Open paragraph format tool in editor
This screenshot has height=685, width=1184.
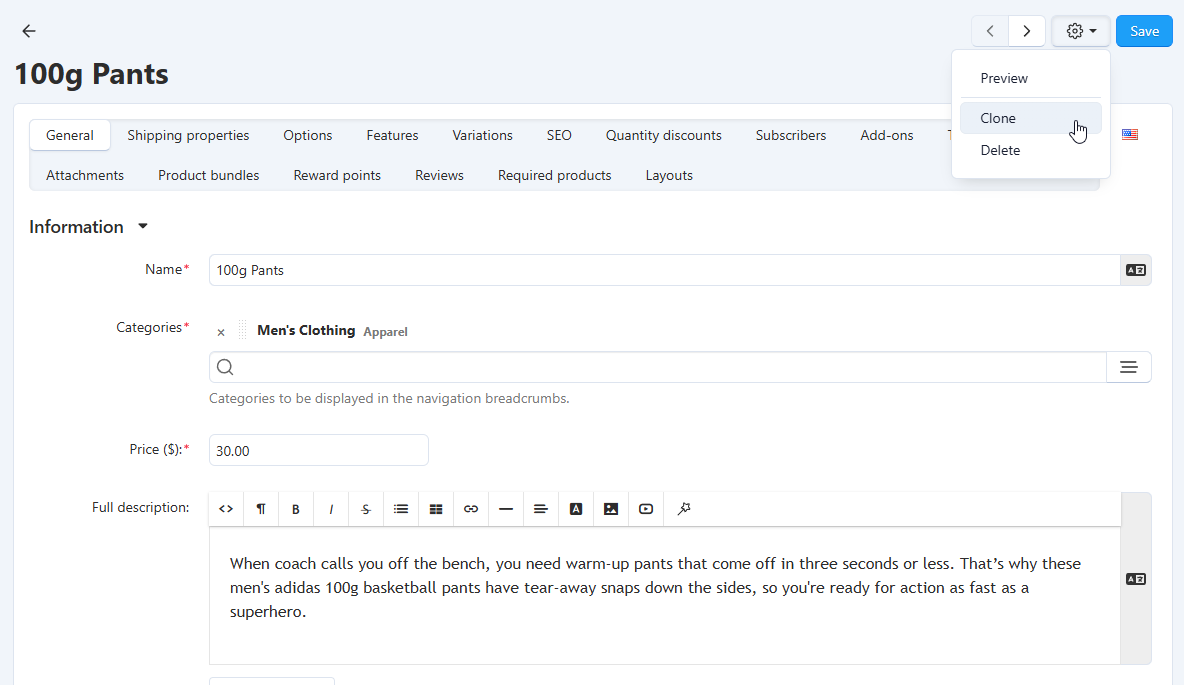[261, 509]
